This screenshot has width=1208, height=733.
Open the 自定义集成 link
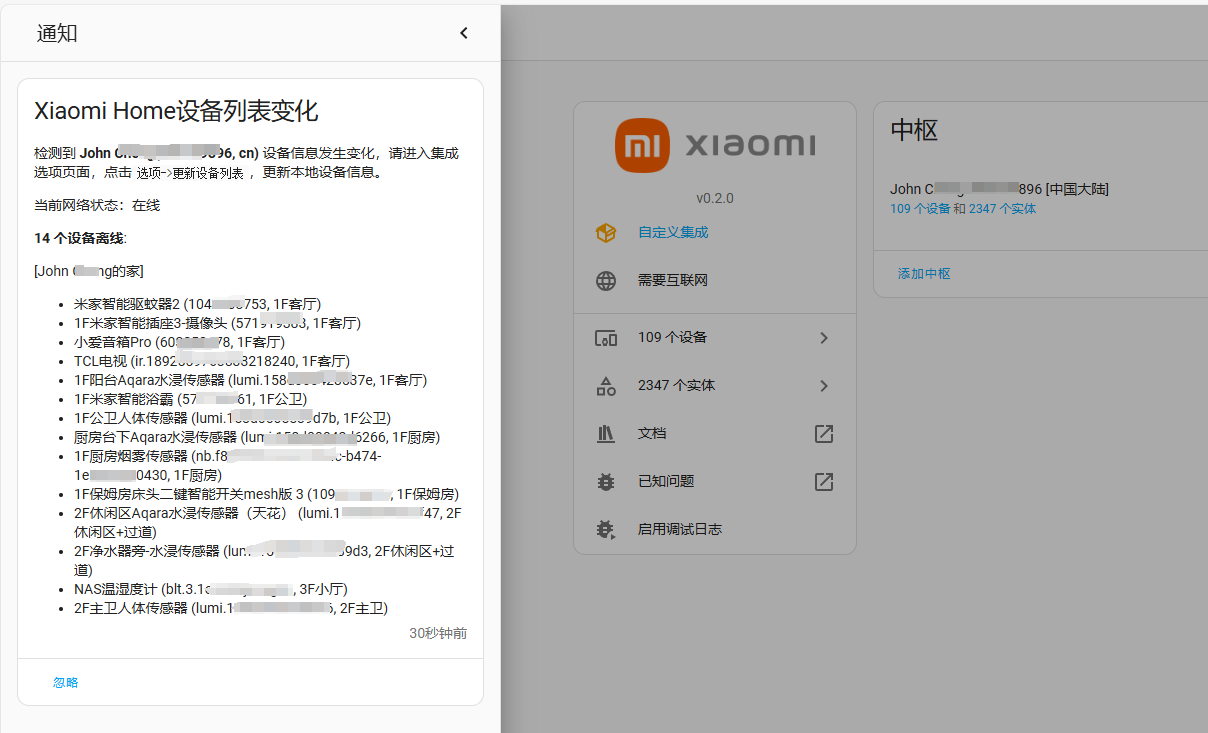coord(673,232)
